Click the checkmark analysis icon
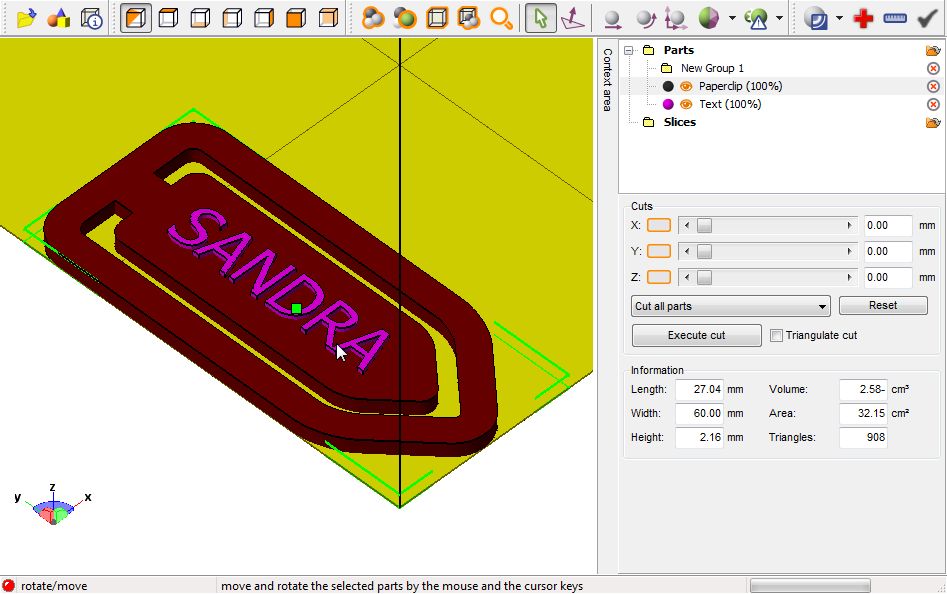 click(x=927, y=18)
